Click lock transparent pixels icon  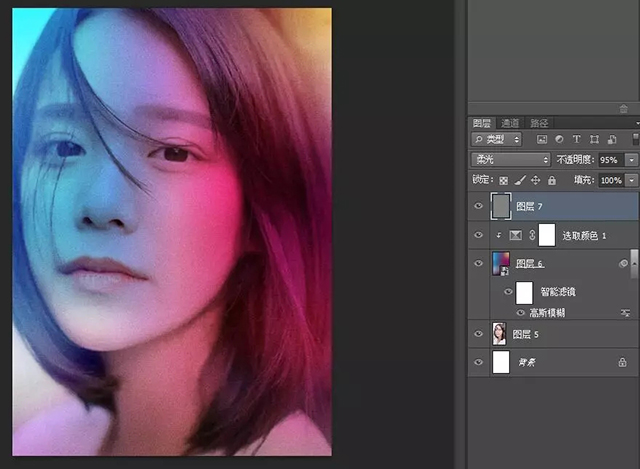(503, 180)
